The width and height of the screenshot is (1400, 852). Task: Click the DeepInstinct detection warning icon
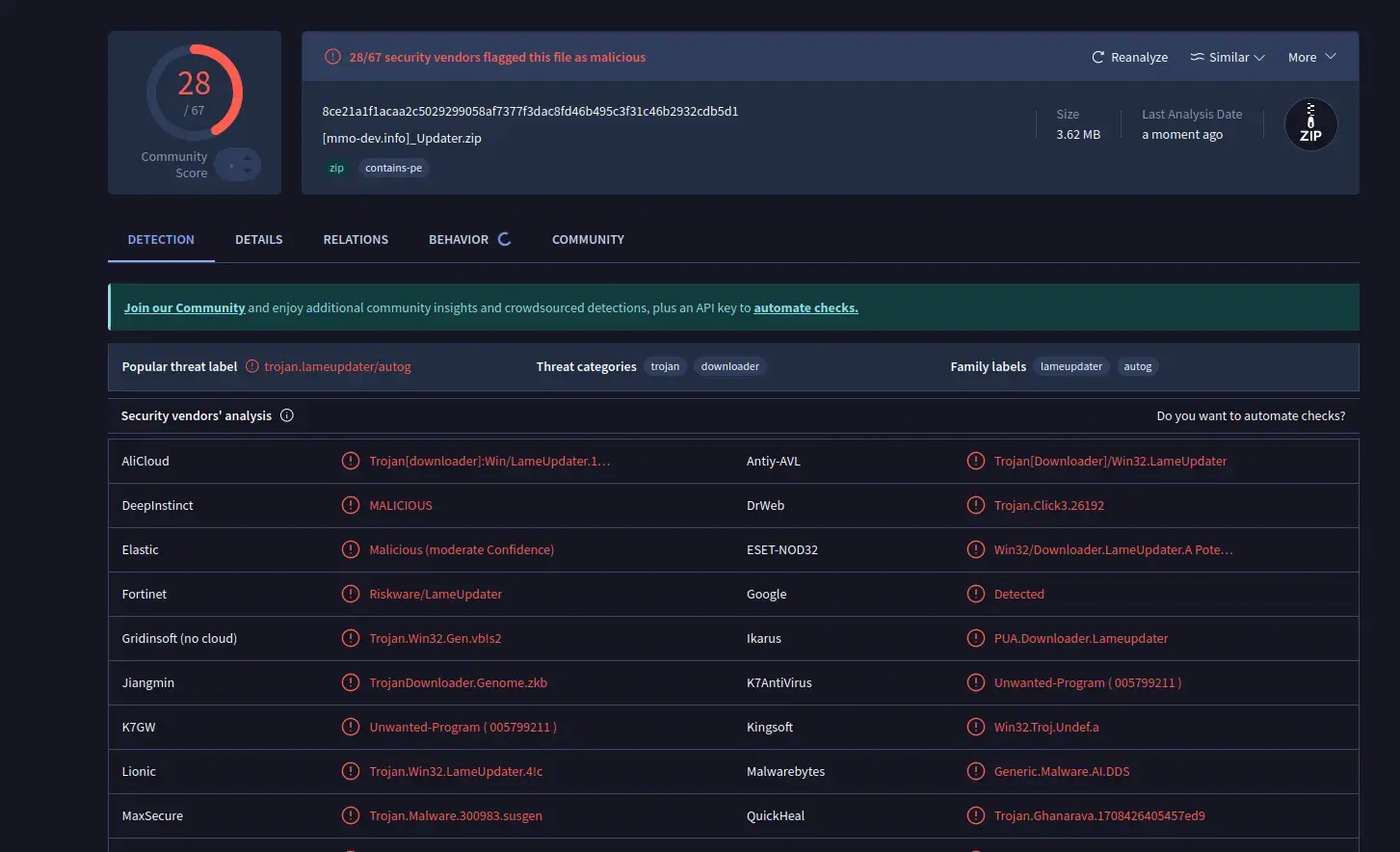351,505
